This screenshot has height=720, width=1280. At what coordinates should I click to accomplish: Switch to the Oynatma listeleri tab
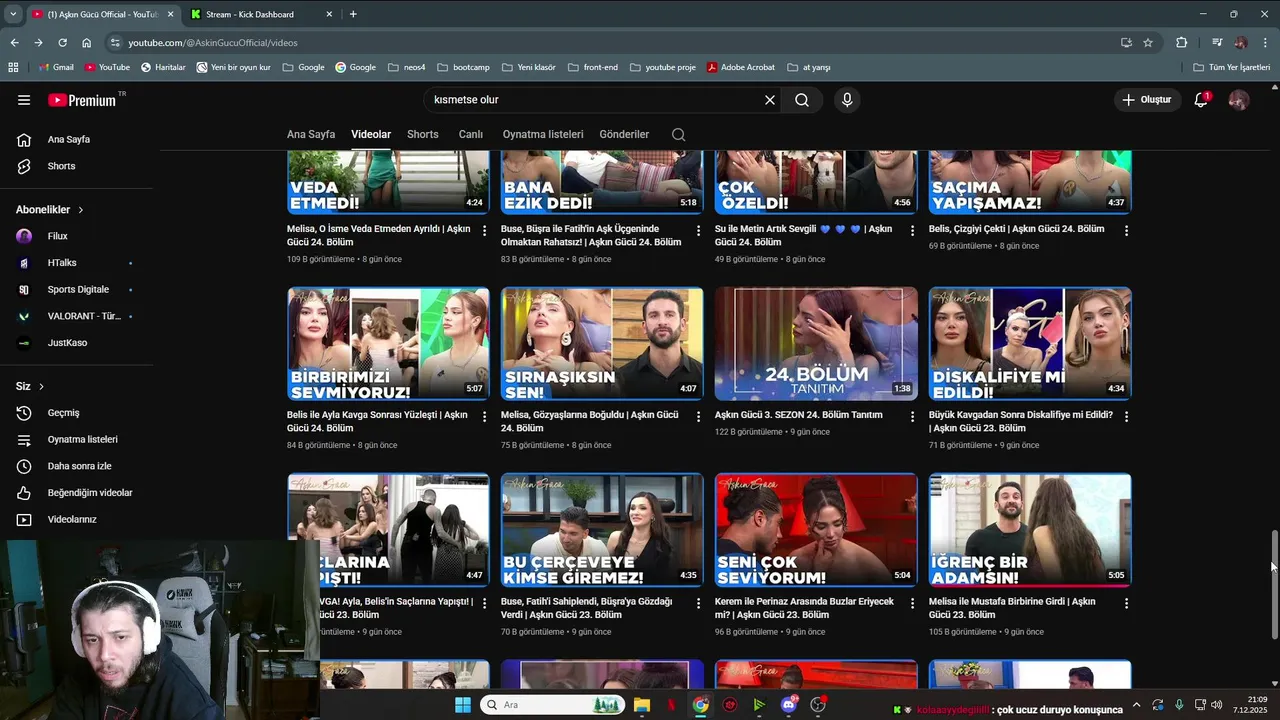click(x=543, y=134)
